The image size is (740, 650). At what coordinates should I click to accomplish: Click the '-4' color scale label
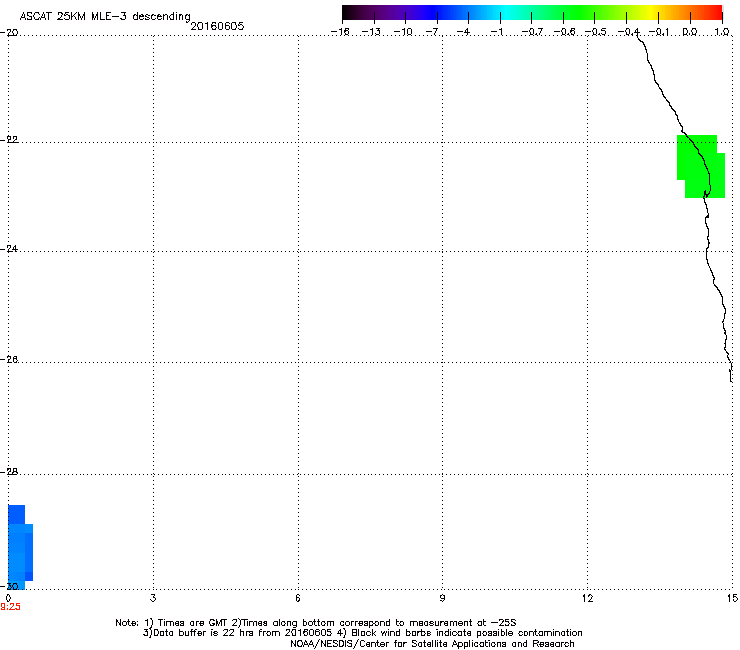coord(463,32)
